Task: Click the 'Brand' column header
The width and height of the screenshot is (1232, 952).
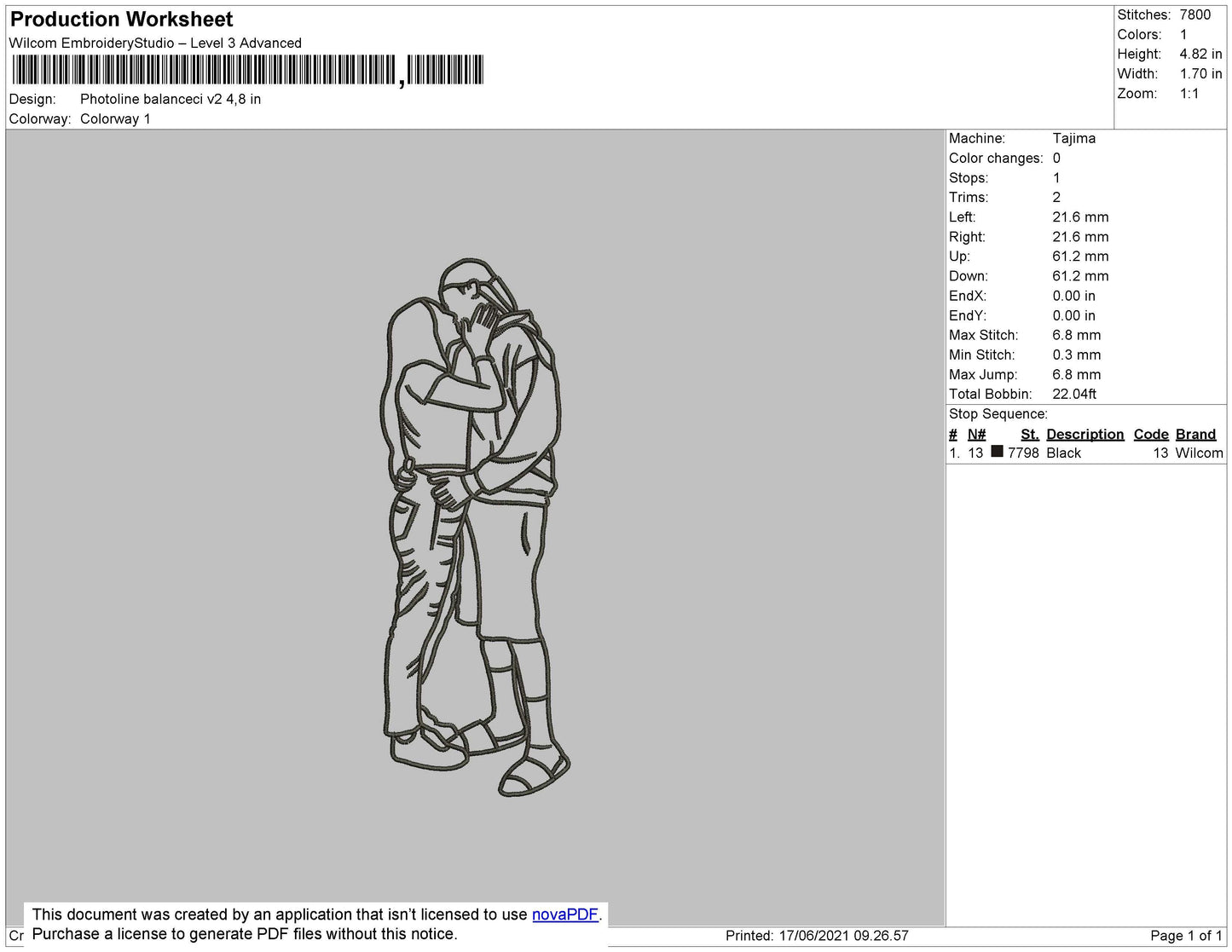Action: [1195, 435]
